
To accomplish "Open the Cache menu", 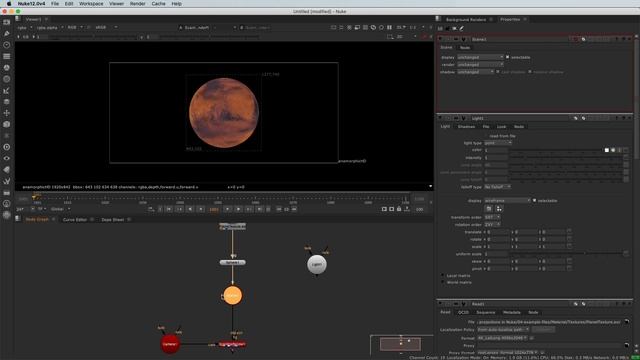I will 158,4.
